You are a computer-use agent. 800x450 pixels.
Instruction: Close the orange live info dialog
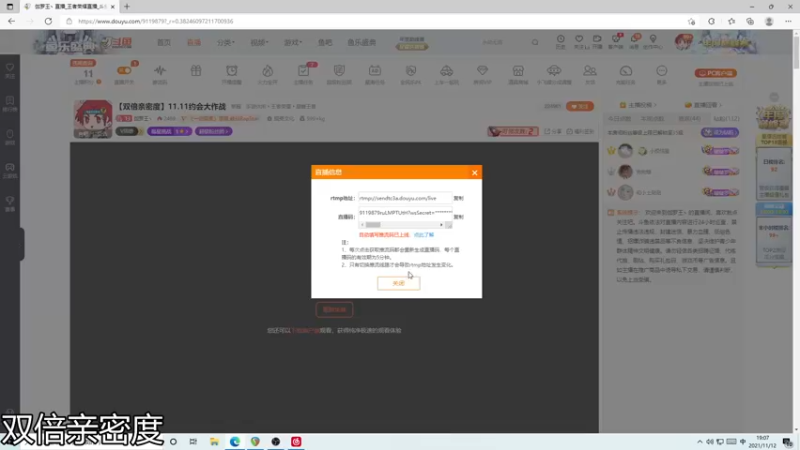click(x=474, y=172)
